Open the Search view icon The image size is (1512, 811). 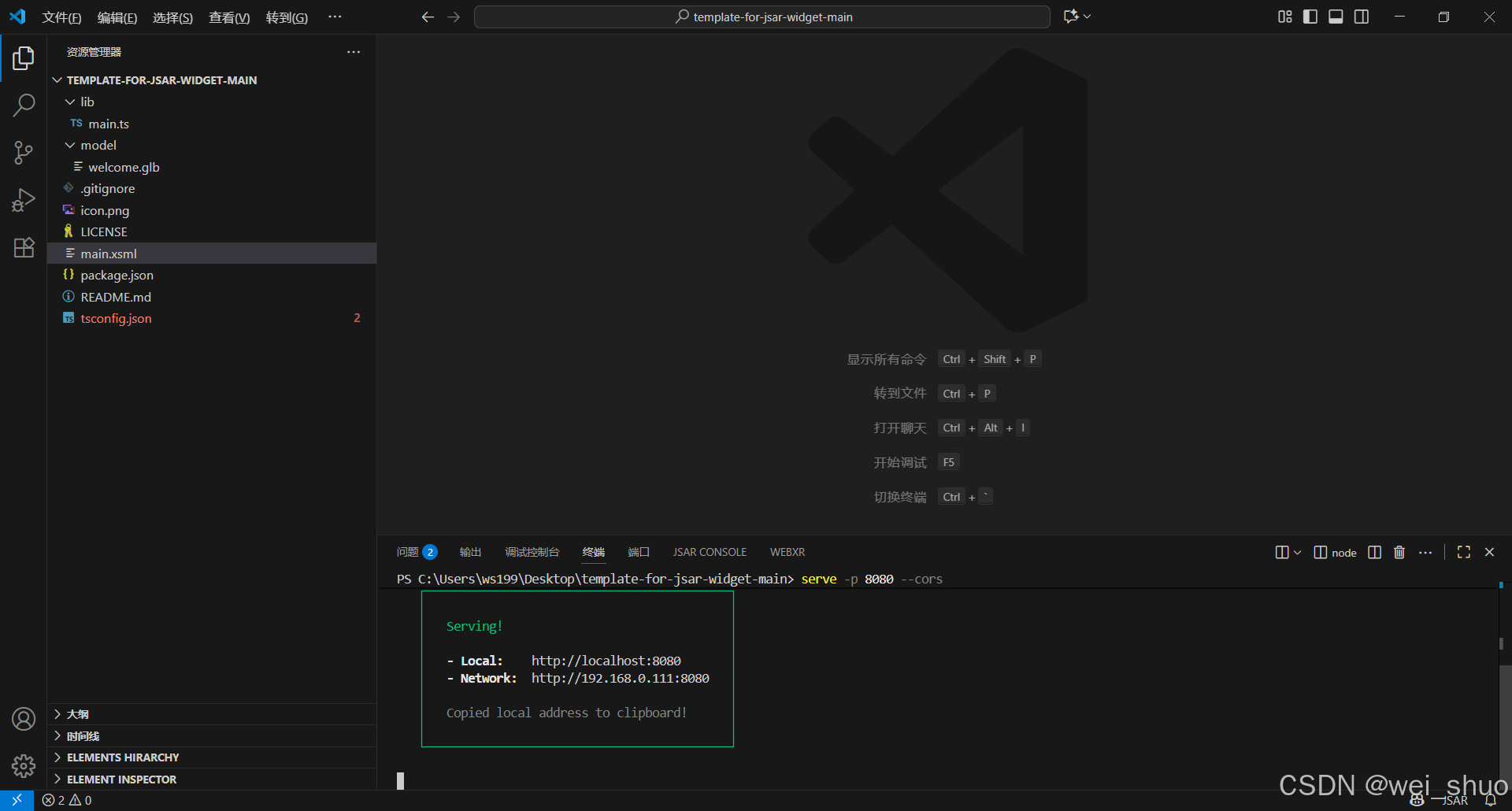pos(24,105)
